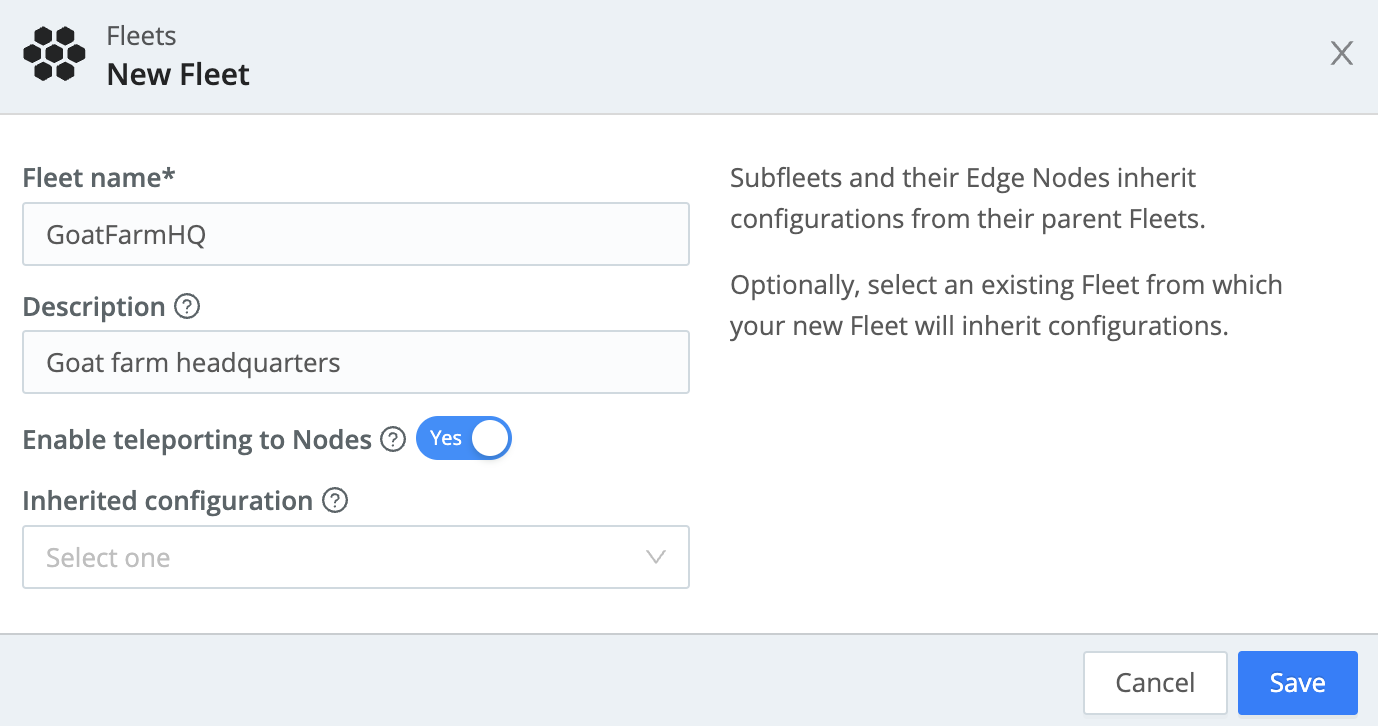Open the Description help question mark

pyautogui.click(x=186, y=308)
